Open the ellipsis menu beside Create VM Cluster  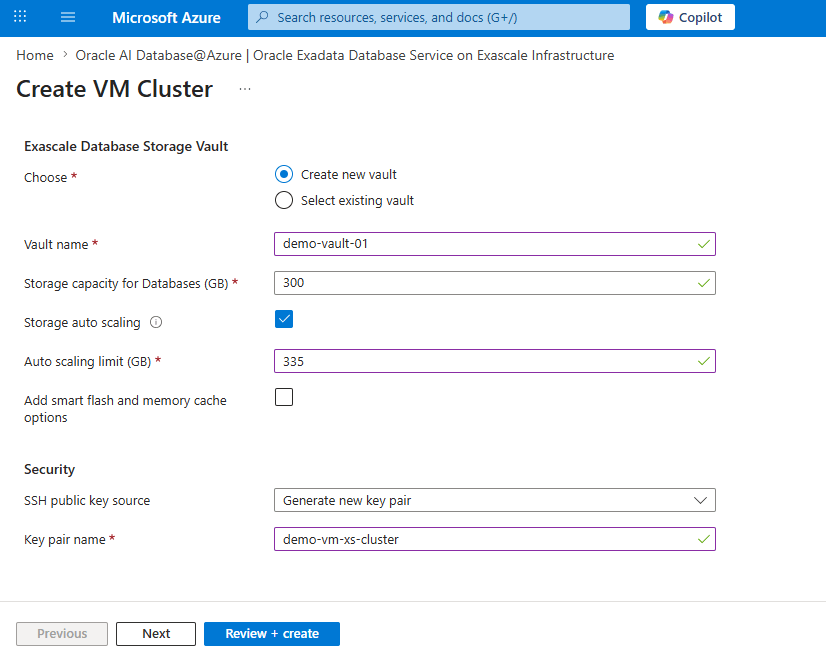(244, 91)
